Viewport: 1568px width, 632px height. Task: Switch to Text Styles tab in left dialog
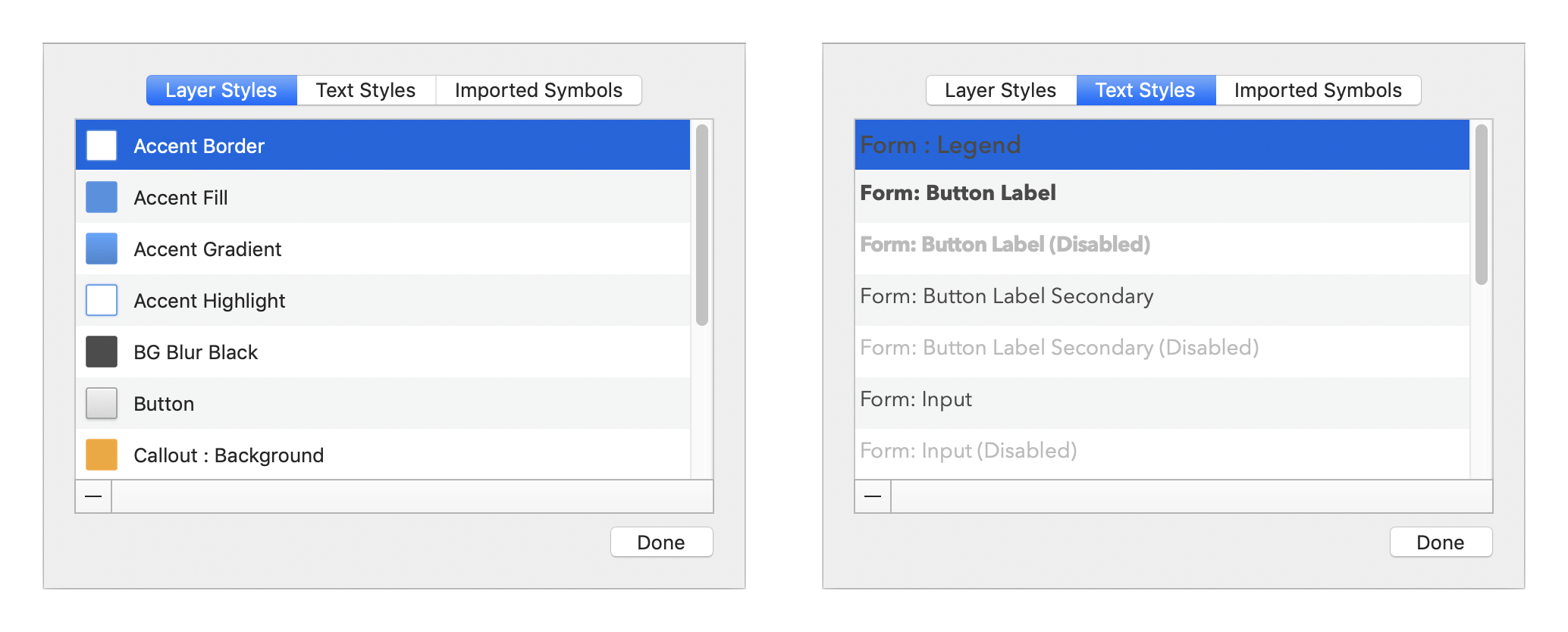click(x=366, y=90)
